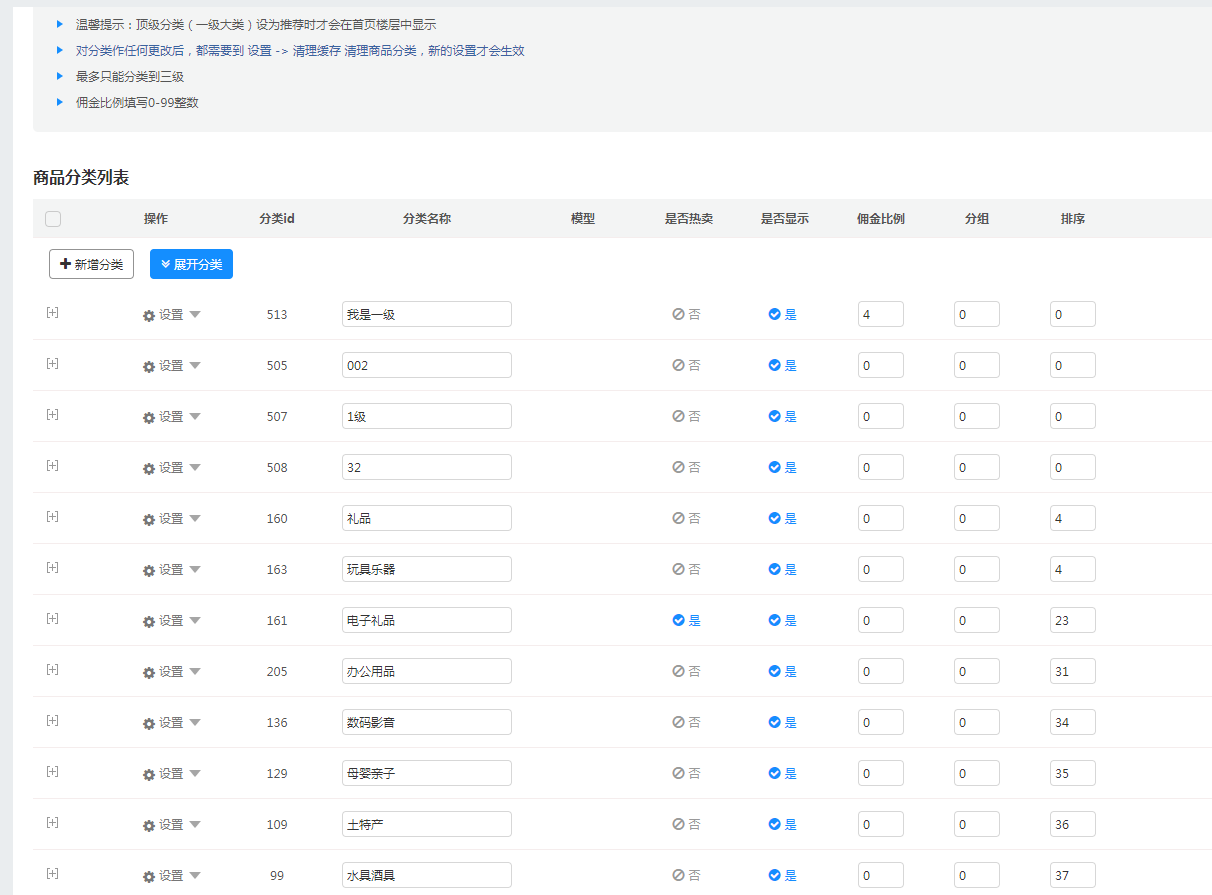Check the select-all checkbox in table header

click(53, 219)
